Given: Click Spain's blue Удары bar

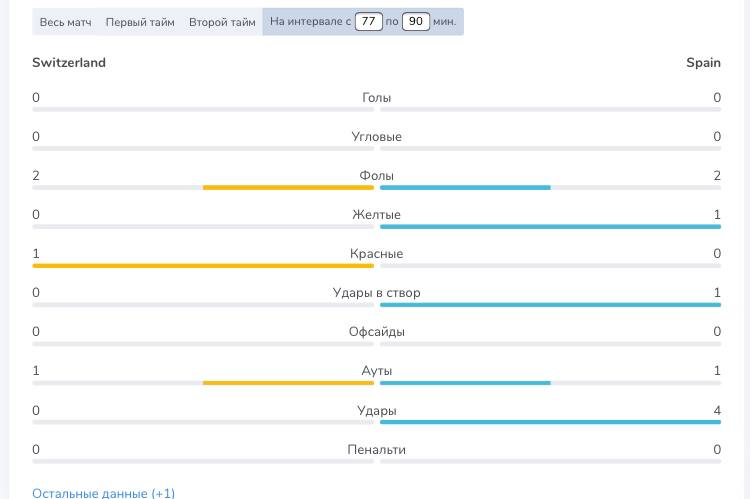Looking at the screenshot, I should [x=550, y=422].
